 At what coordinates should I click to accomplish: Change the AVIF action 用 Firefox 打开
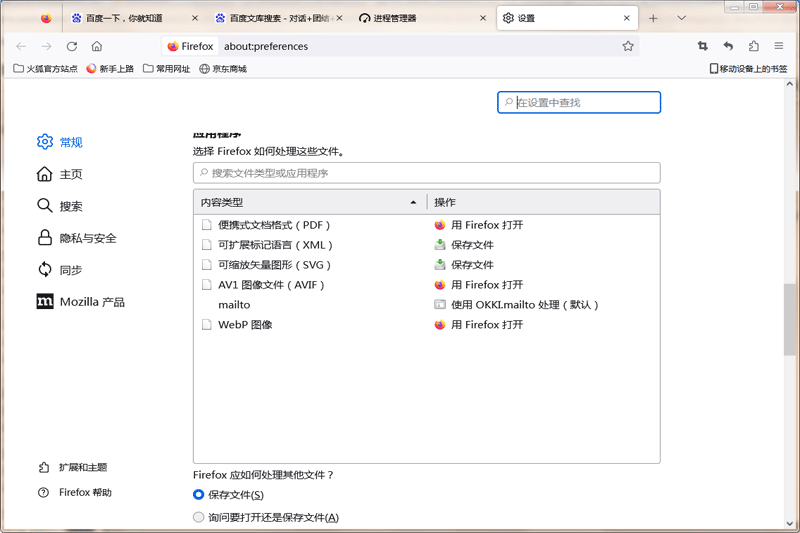tap(479, 285)
